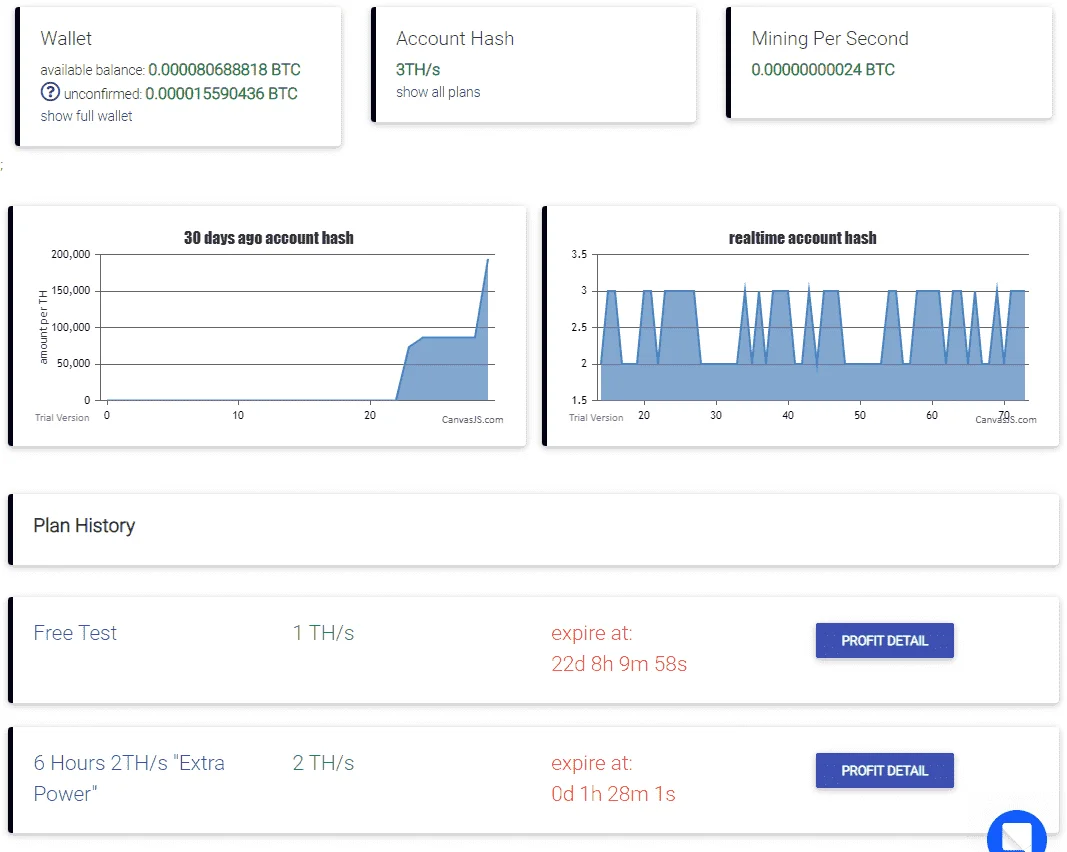Click the 22d 8h 9m 58s expiry countdown

[619, 663]
